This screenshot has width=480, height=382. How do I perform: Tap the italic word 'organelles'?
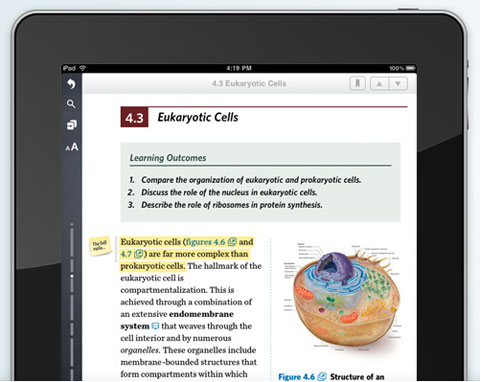(x=140, y=350)
